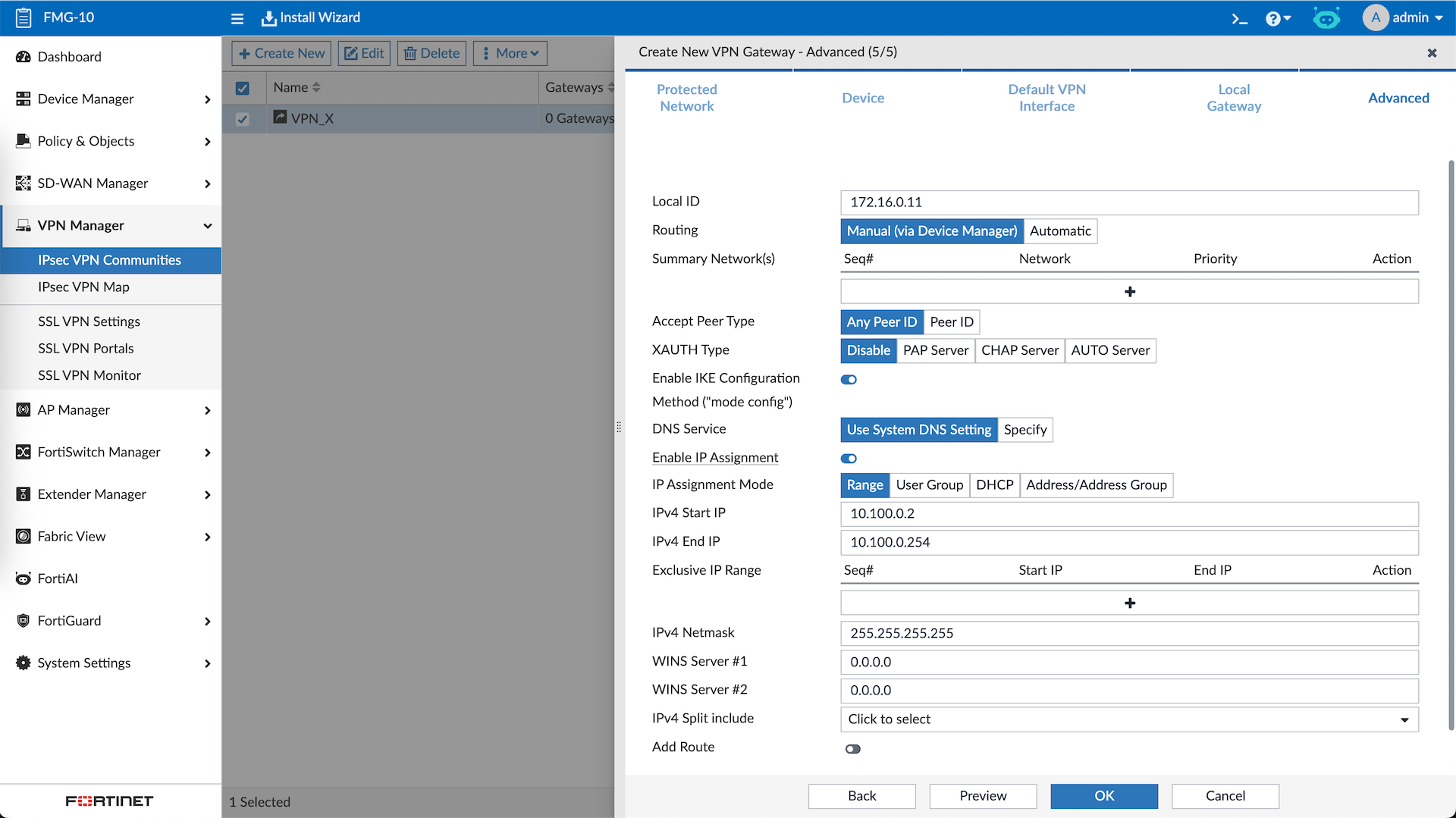Open the FortiAI robot assistant icon
Viewport: 1456px width, 818px height.
tap(1326, 18)
